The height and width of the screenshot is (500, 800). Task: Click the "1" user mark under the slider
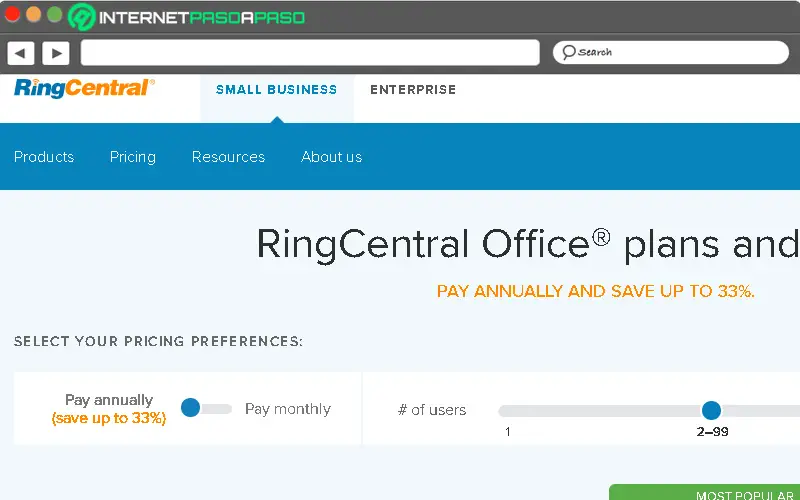(508, 432)
